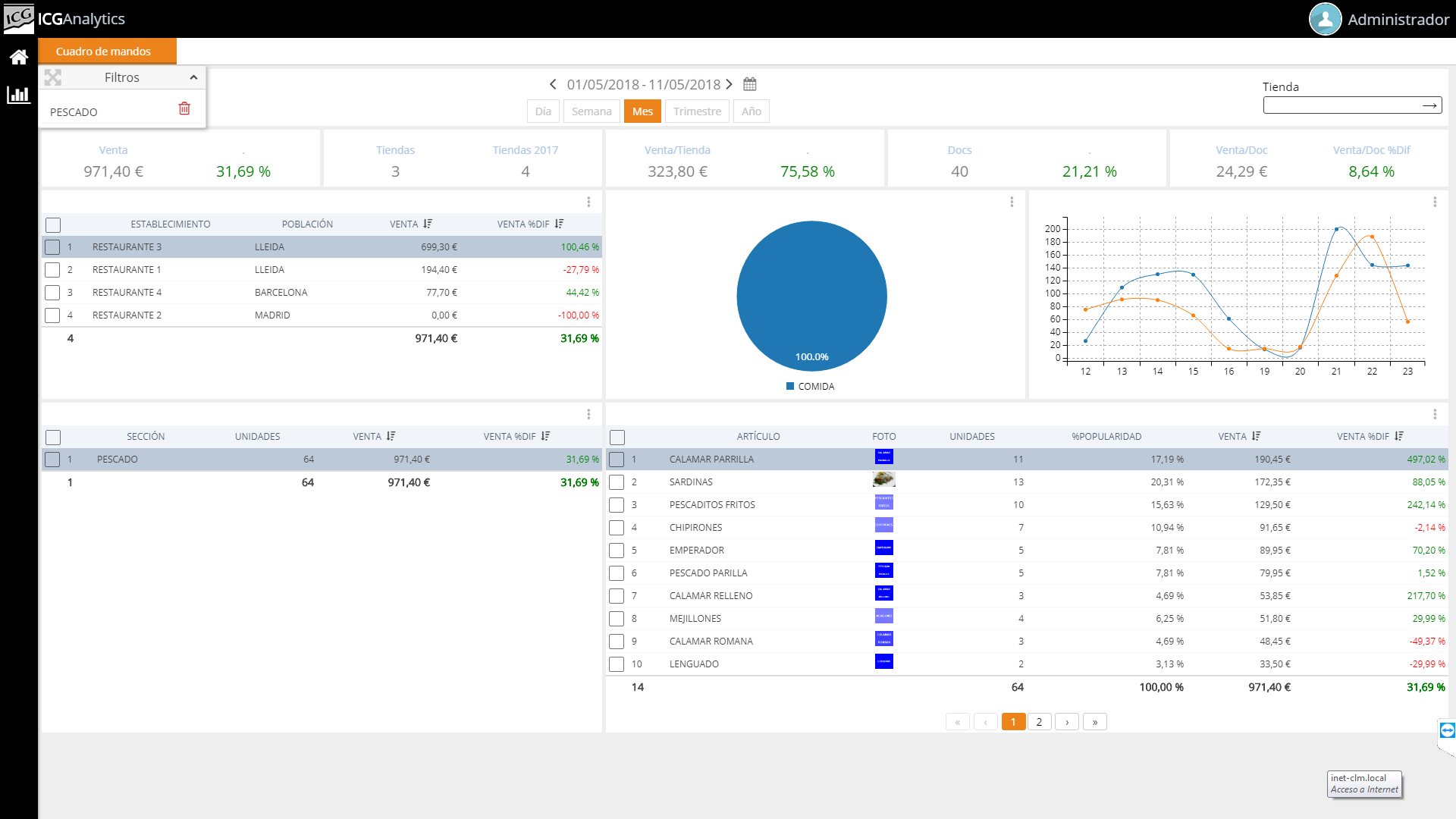The image size is (1456, 819).
Task: Check the CHIPIRONES row checkbox
Action: (617, 528)
